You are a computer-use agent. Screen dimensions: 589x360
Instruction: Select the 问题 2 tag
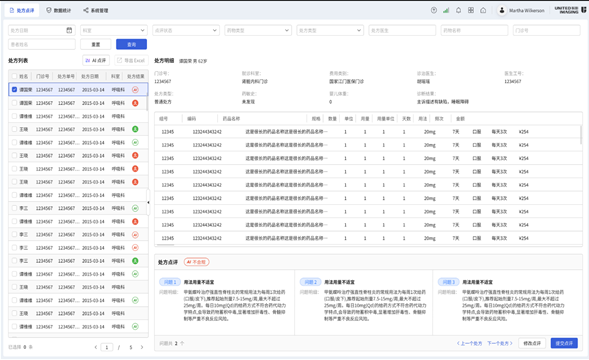point(310,282)
